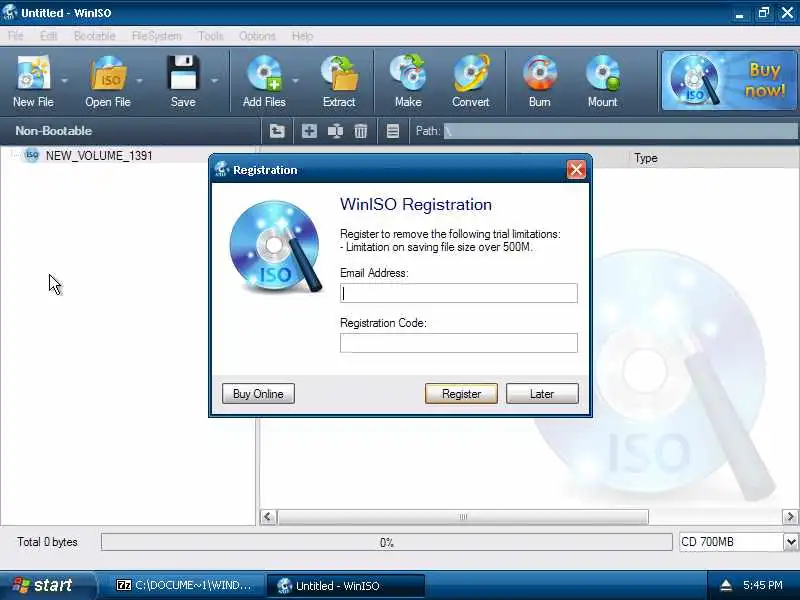
Task: Click the Registration Code input field
Action: [x=459, y=343]
